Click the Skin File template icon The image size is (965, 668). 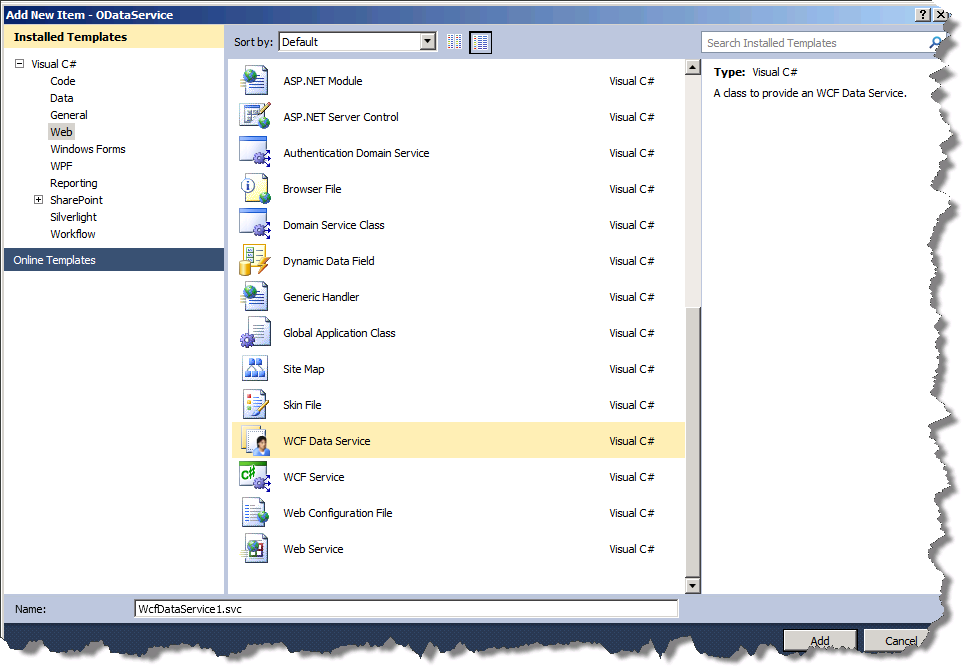[255, 404]
